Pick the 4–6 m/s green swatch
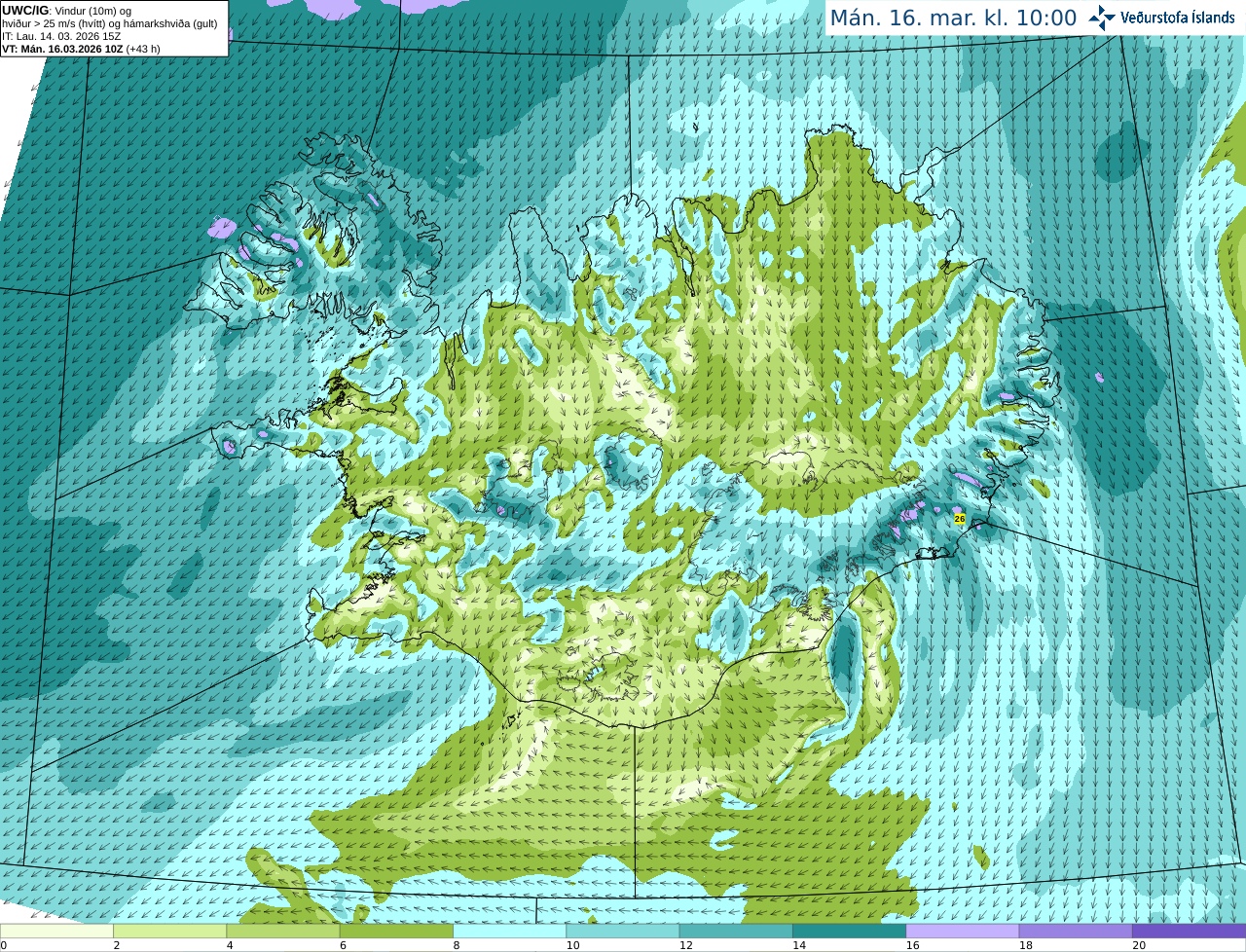The height and width of the screenshot is (952, 1246). pos(283,932)
